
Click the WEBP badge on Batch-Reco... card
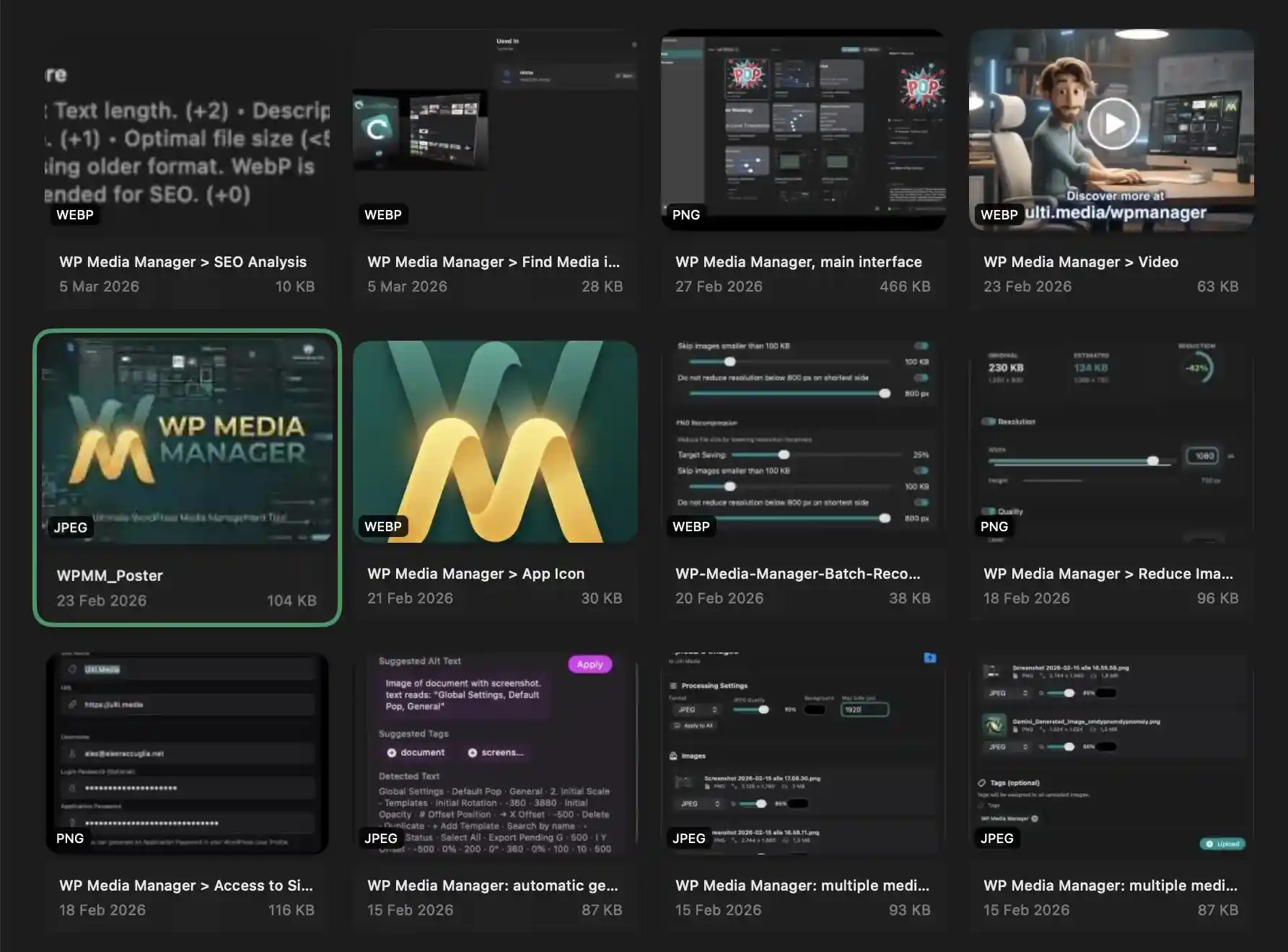point(691,527)
